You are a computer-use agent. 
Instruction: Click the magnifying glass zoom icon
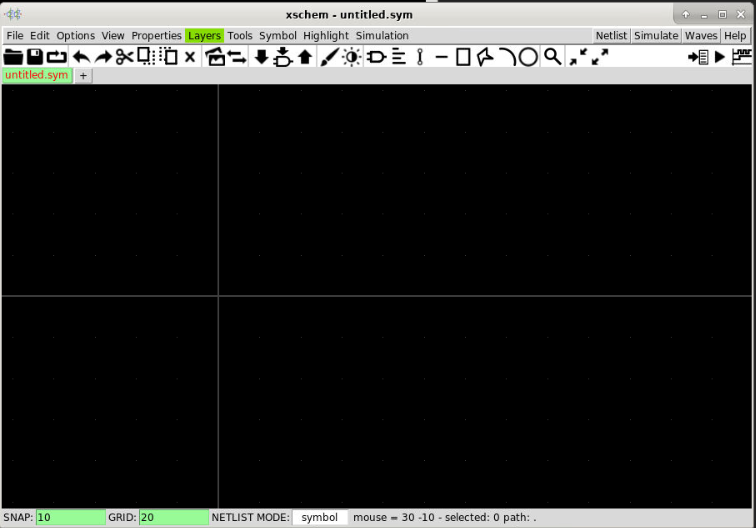click(553, 57)
